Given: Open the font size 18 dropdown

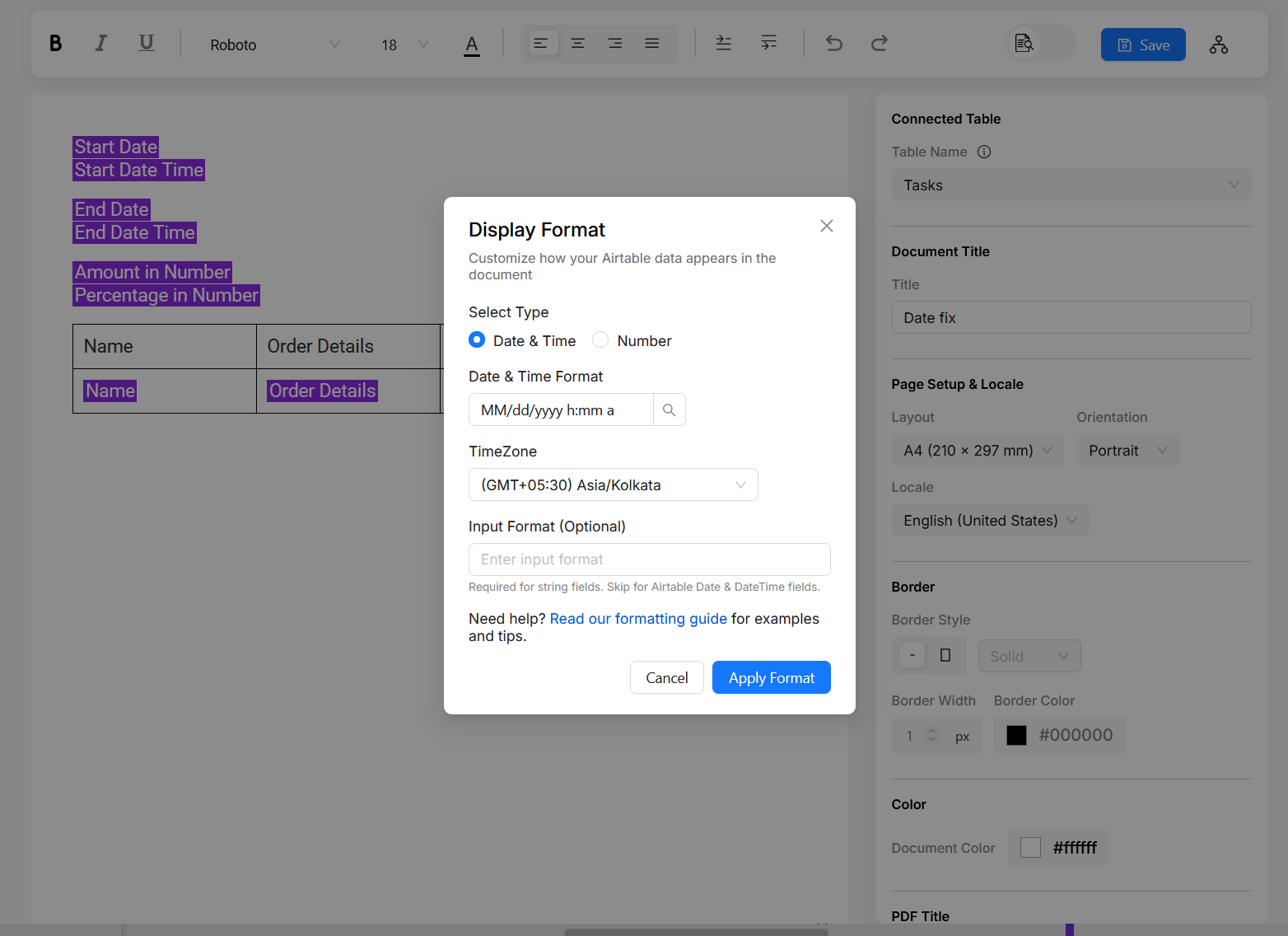Looking at the screenshot, I should click(404, 44).
